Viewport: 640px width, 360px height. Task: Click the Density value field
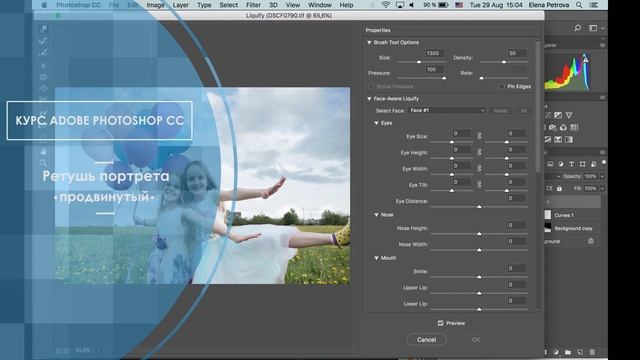click(x=516, y=53)
